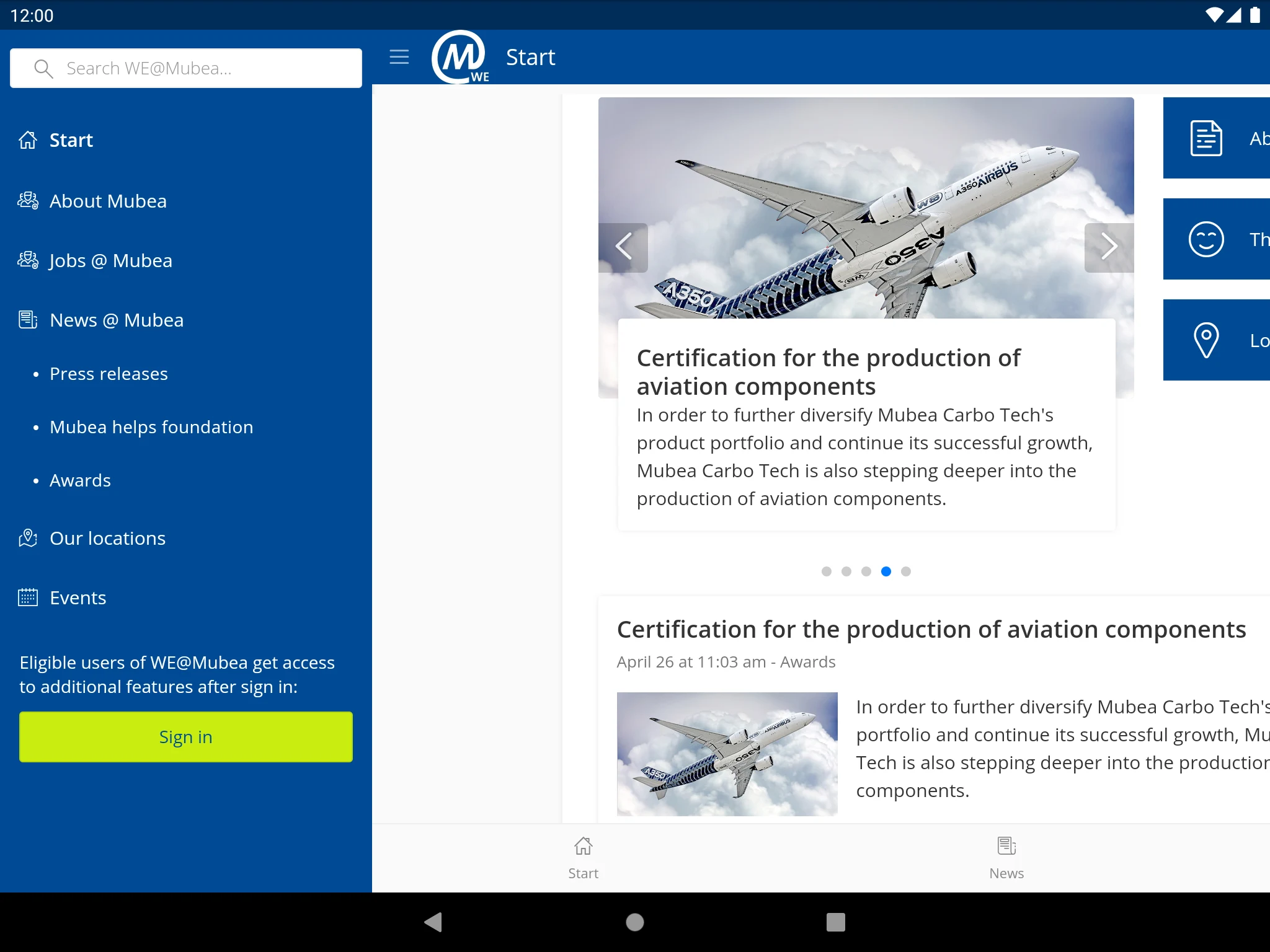
Task: Open the article title below carousel
Action: (931, 629)
